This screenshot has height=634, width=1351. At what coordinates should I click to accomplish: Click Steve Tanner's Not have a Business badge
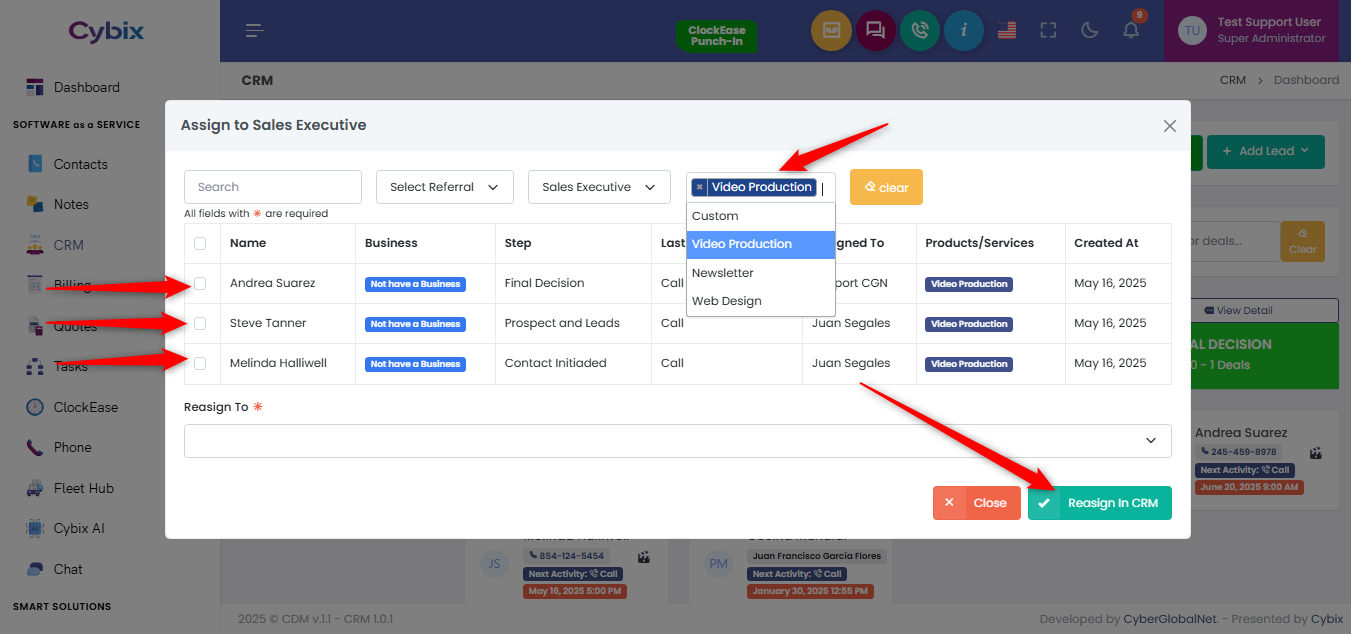click(415, 324)
